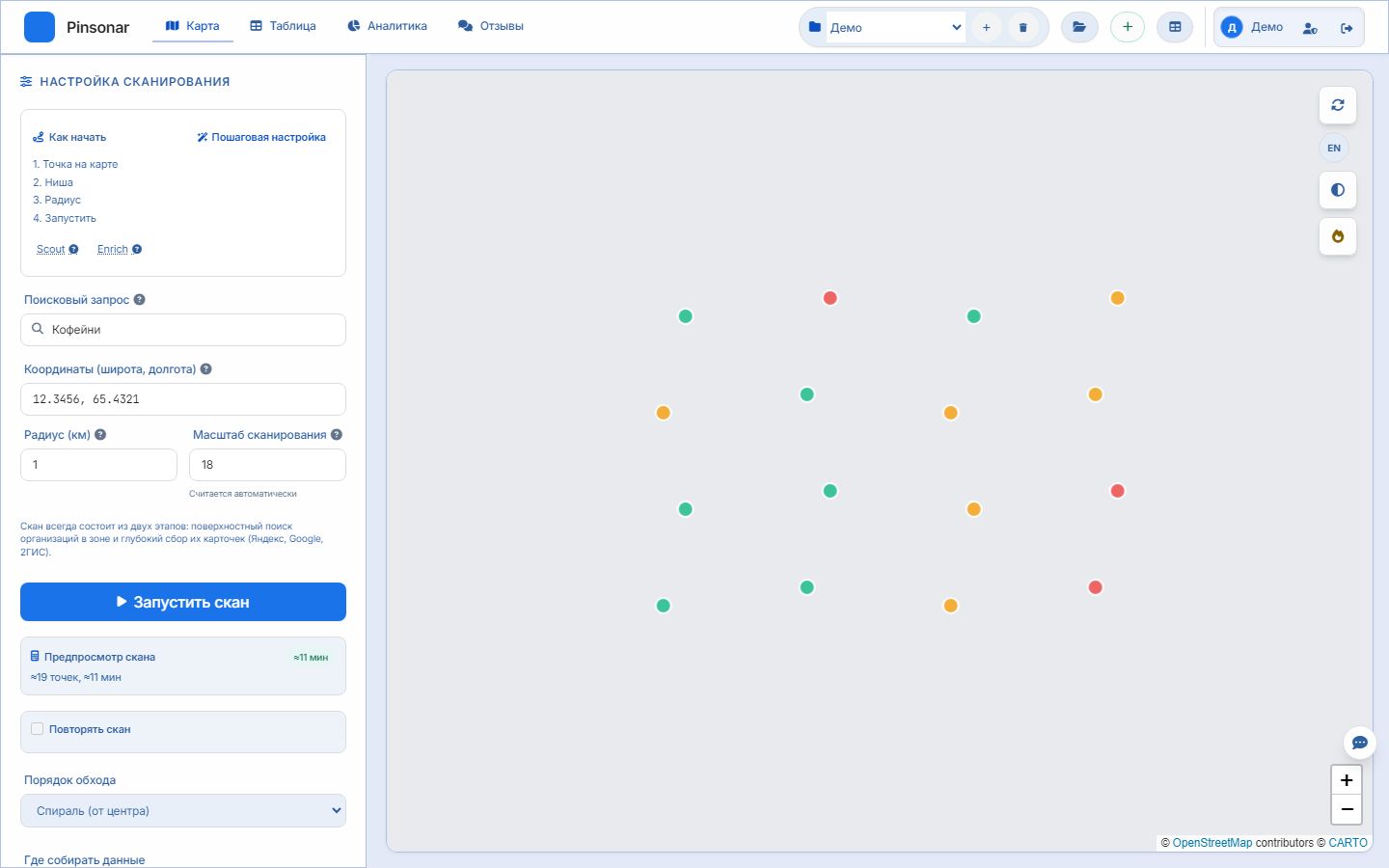Image resolution: width=1389 pixels, height=868 pixels.
Task: Click the Запустить скан button
Action: coord(183,602)
